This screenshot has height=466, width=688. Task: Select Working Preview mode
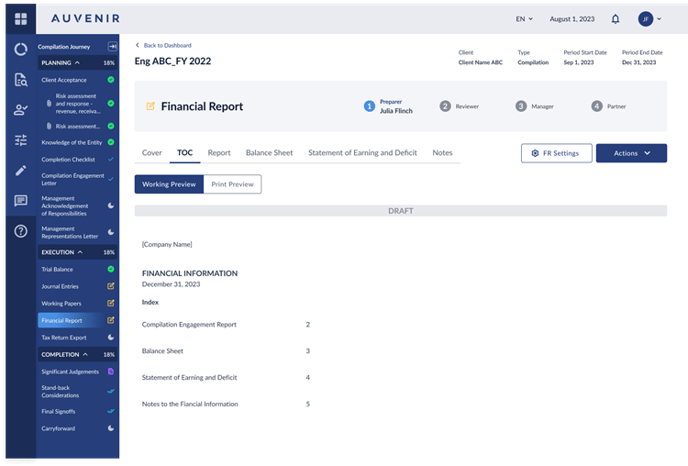click(169, 184)
